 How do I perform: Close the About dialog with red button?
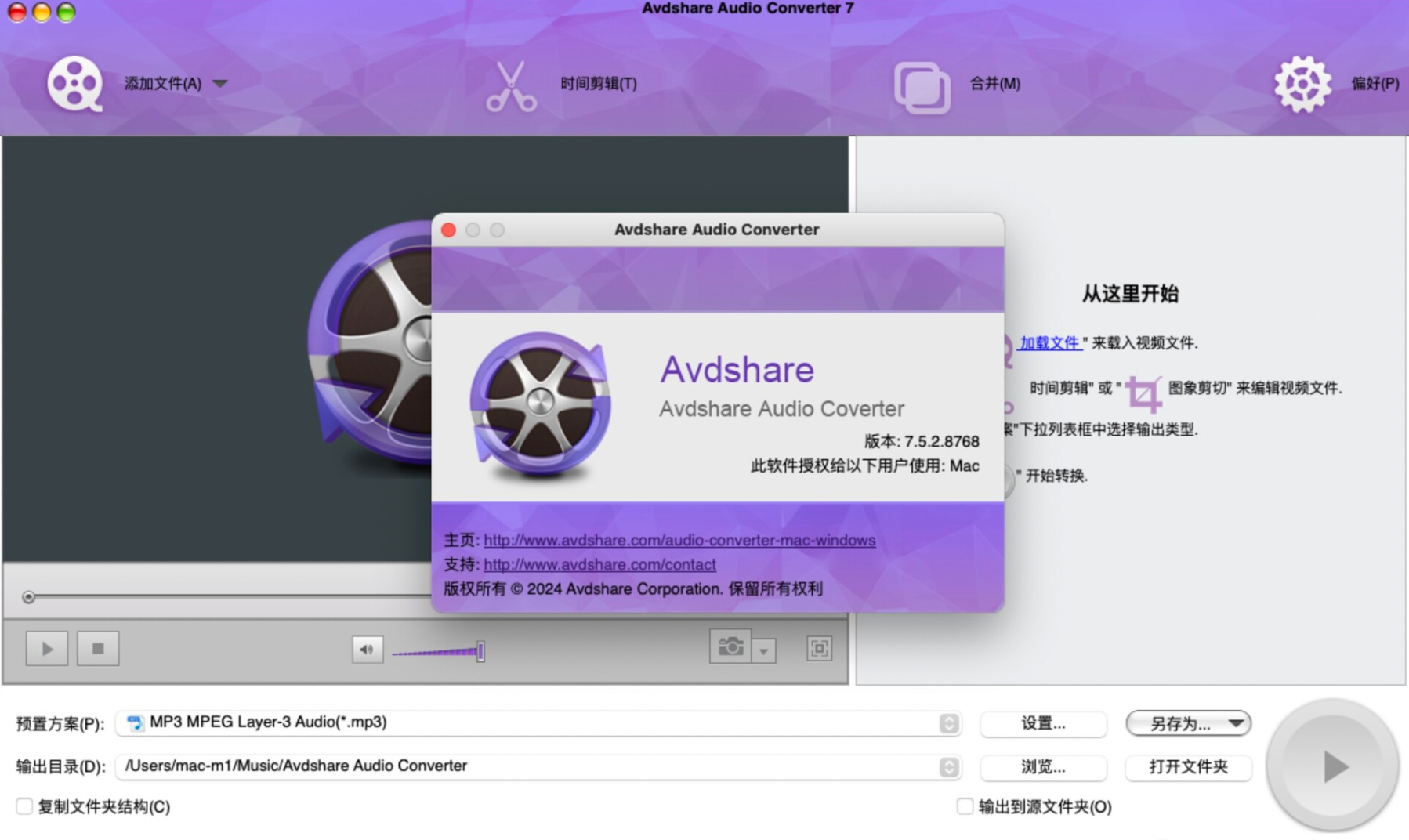point(449,230)
